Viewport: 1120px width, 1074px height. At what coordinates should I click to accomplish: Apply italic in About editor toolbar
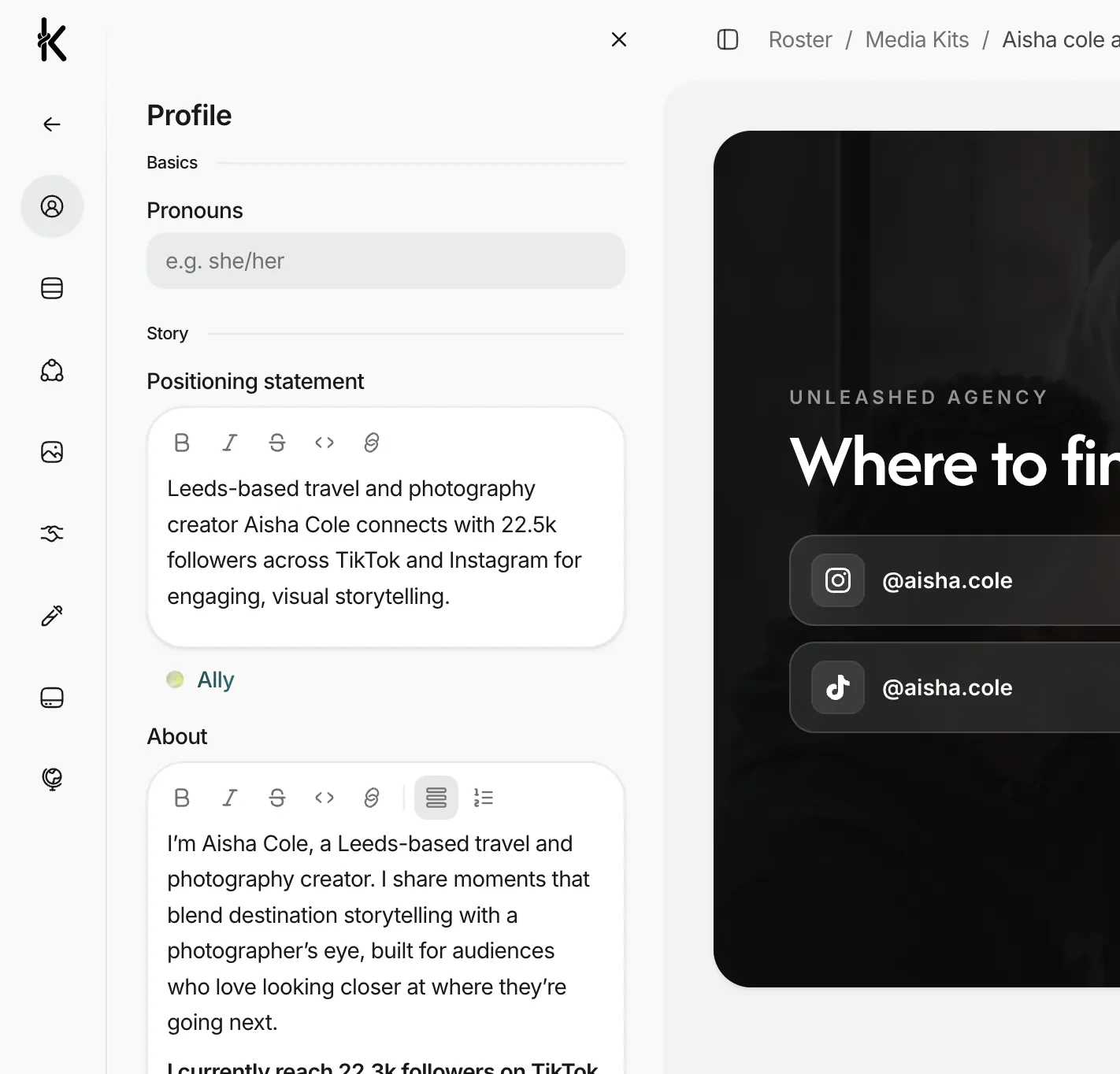(x=229, y=798)
